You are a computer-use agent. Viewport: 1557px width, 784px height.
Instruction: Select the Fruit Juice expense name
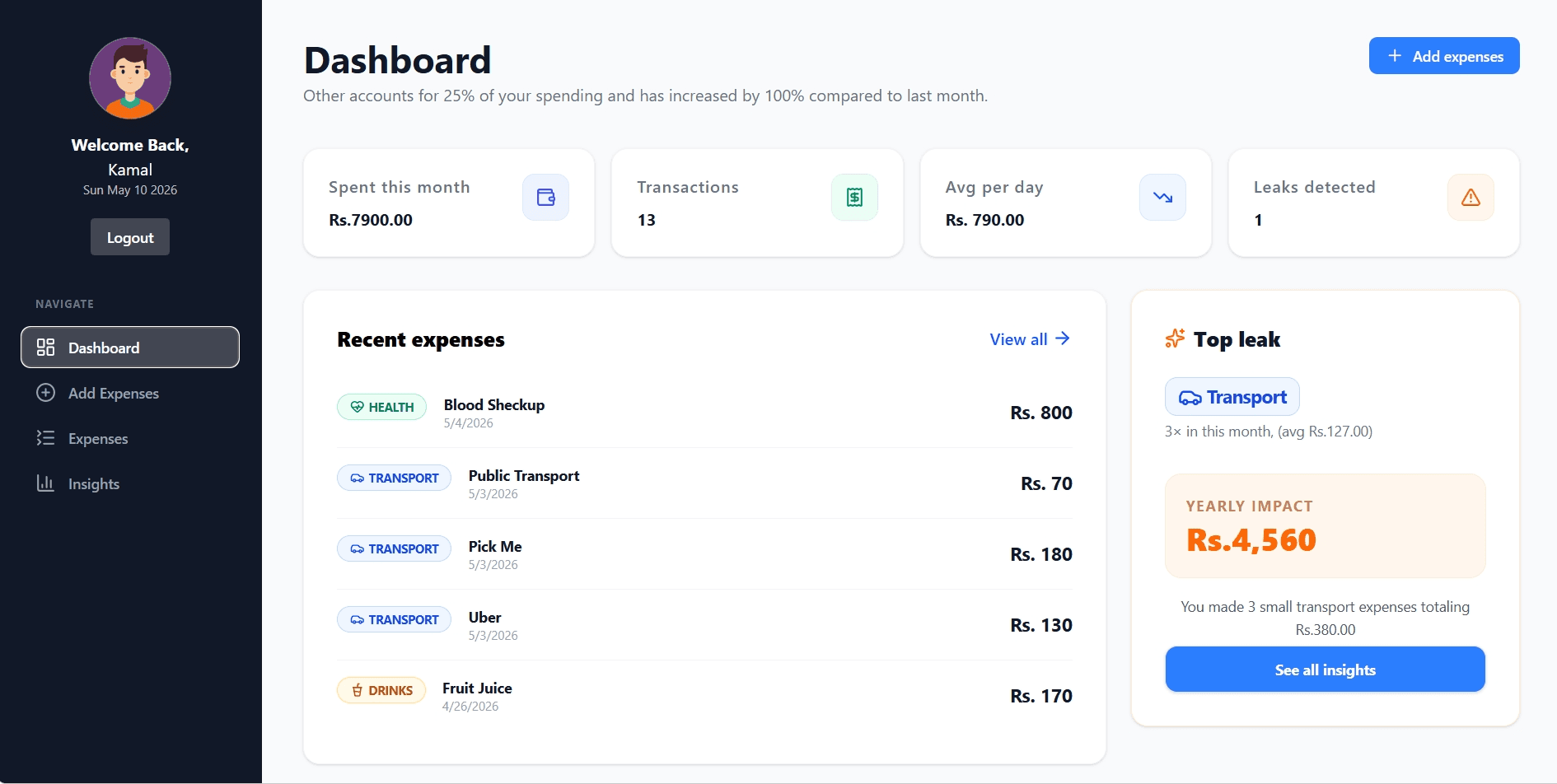[x=477, y=688]
